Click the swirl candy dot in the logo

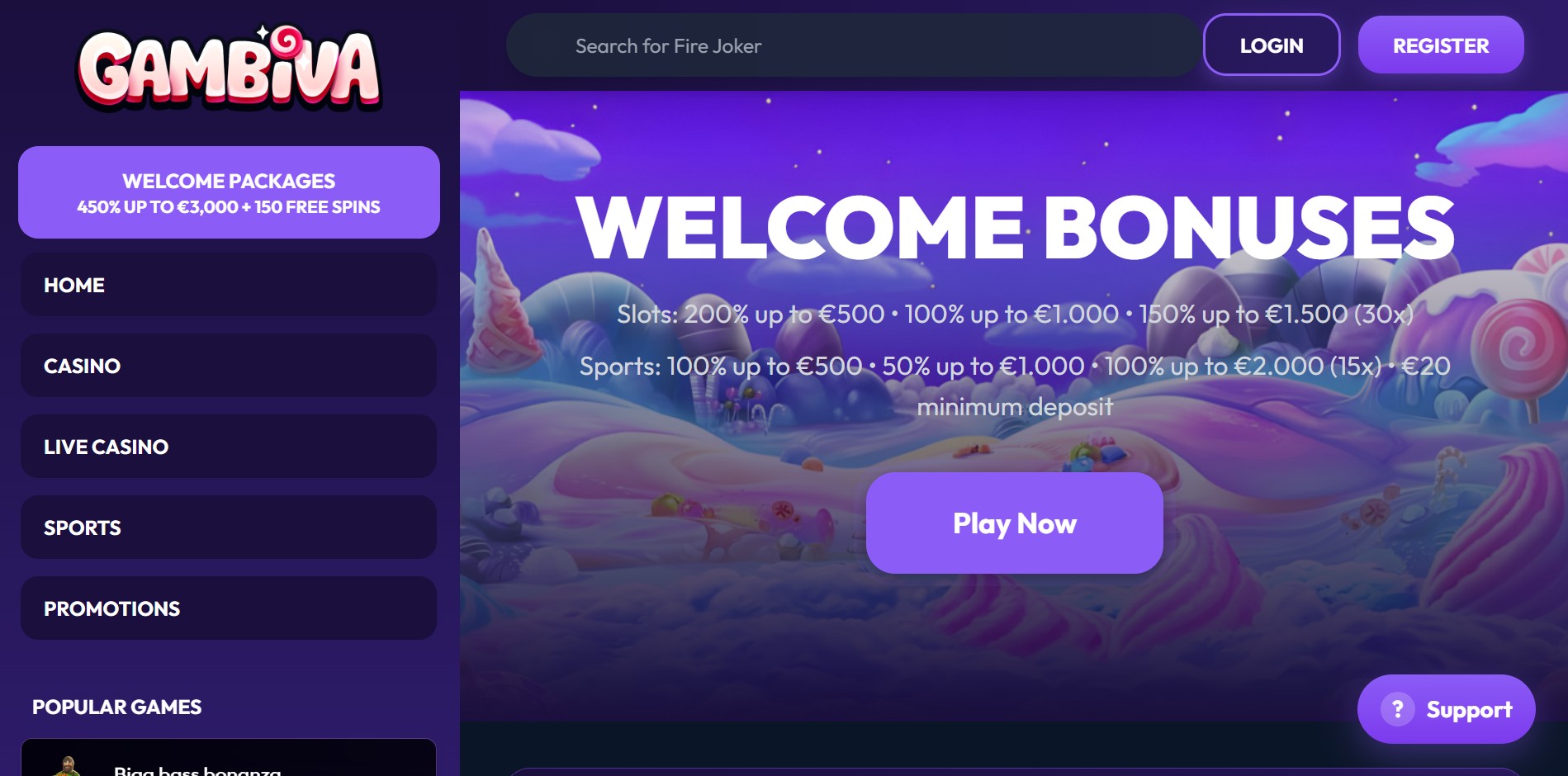(x=287, y=39)
